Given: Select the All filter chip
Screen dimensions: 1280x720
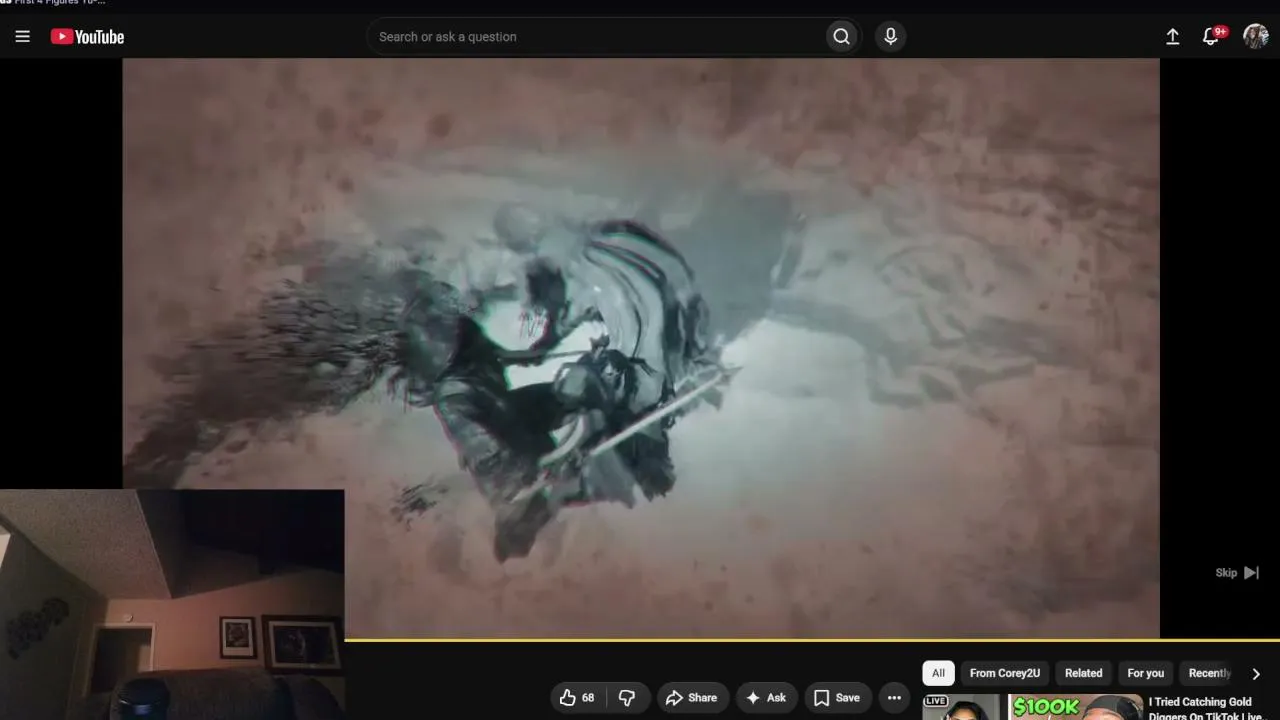Looking at the screenshot, I should 938,673.
